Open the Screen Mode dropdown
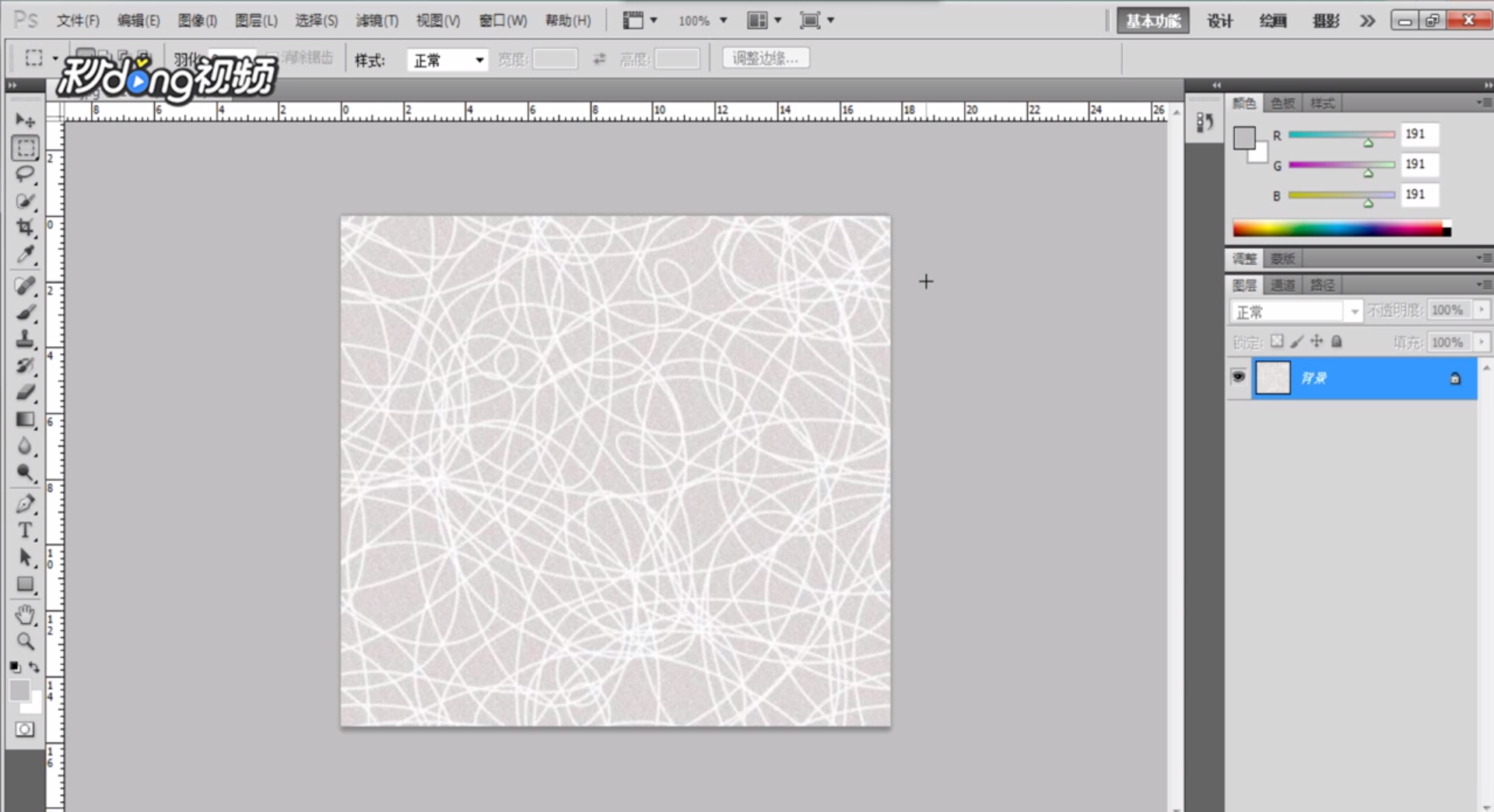This screenshot has height=812, width=1494. pos(817,21)
